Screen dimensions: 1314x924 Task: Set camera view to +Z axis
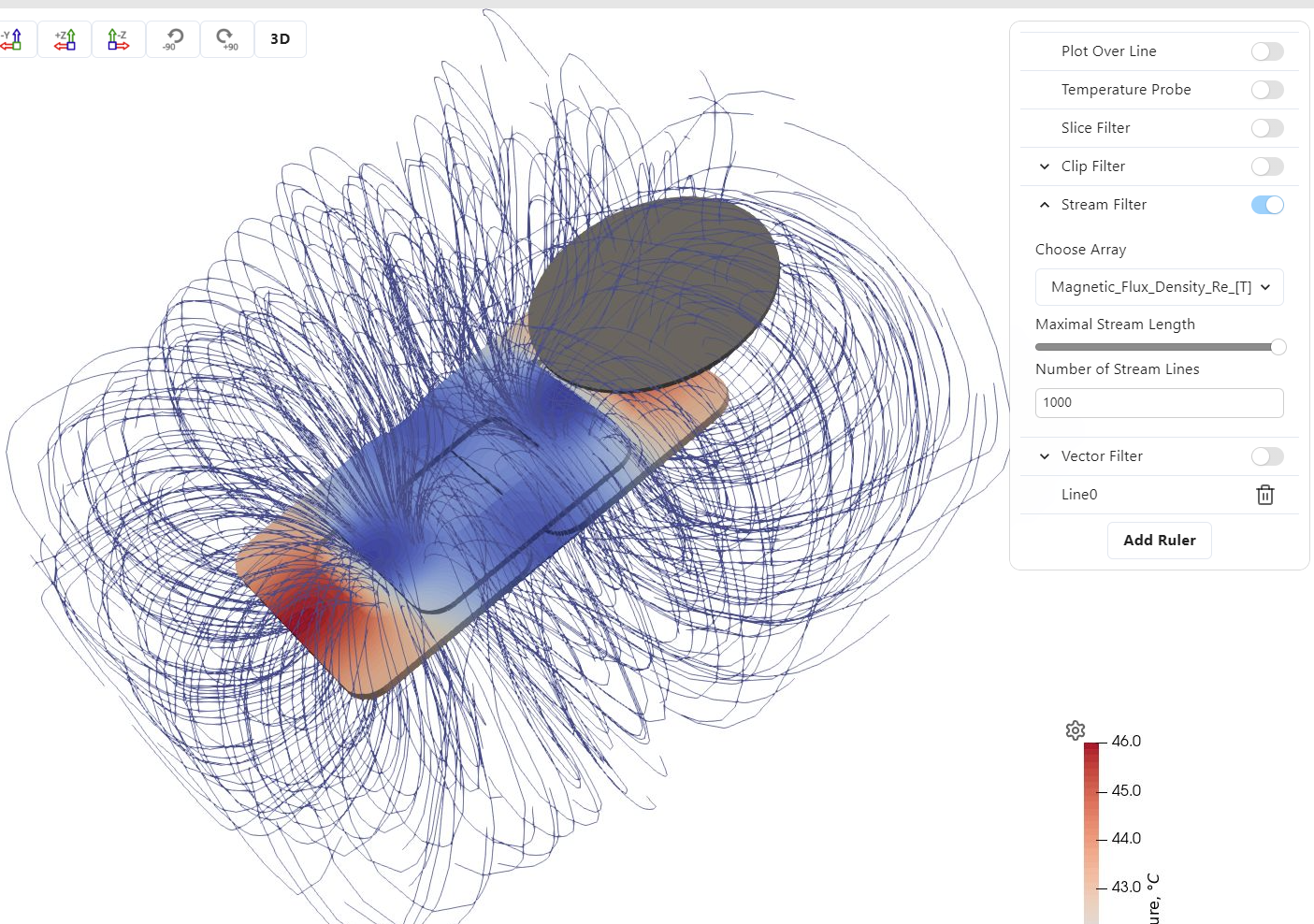click(65, 39)
